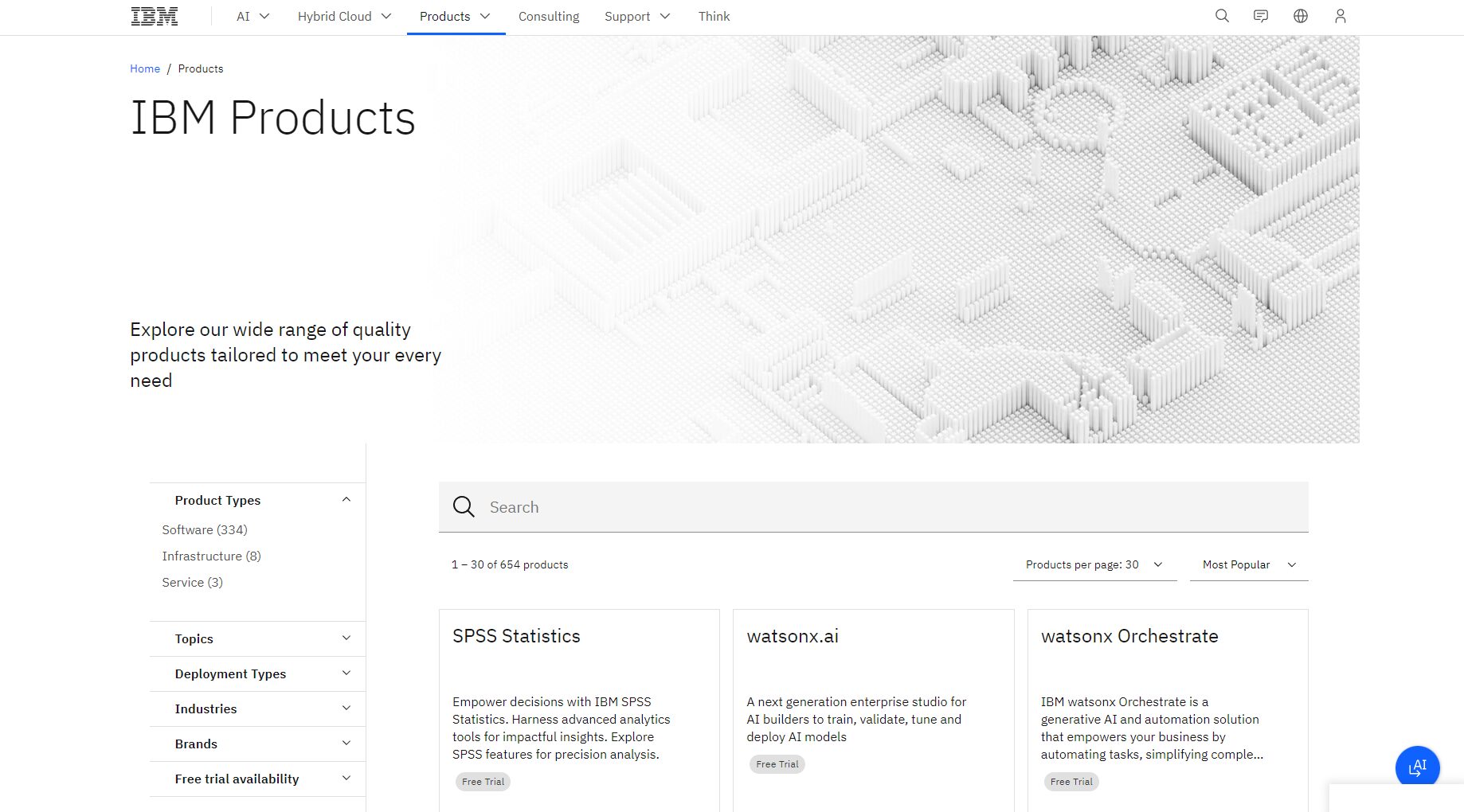The height and width of the screenshot is (812, 1464).
Task: Open the Products per page dropdown
Action: [x=1094, y=564]
